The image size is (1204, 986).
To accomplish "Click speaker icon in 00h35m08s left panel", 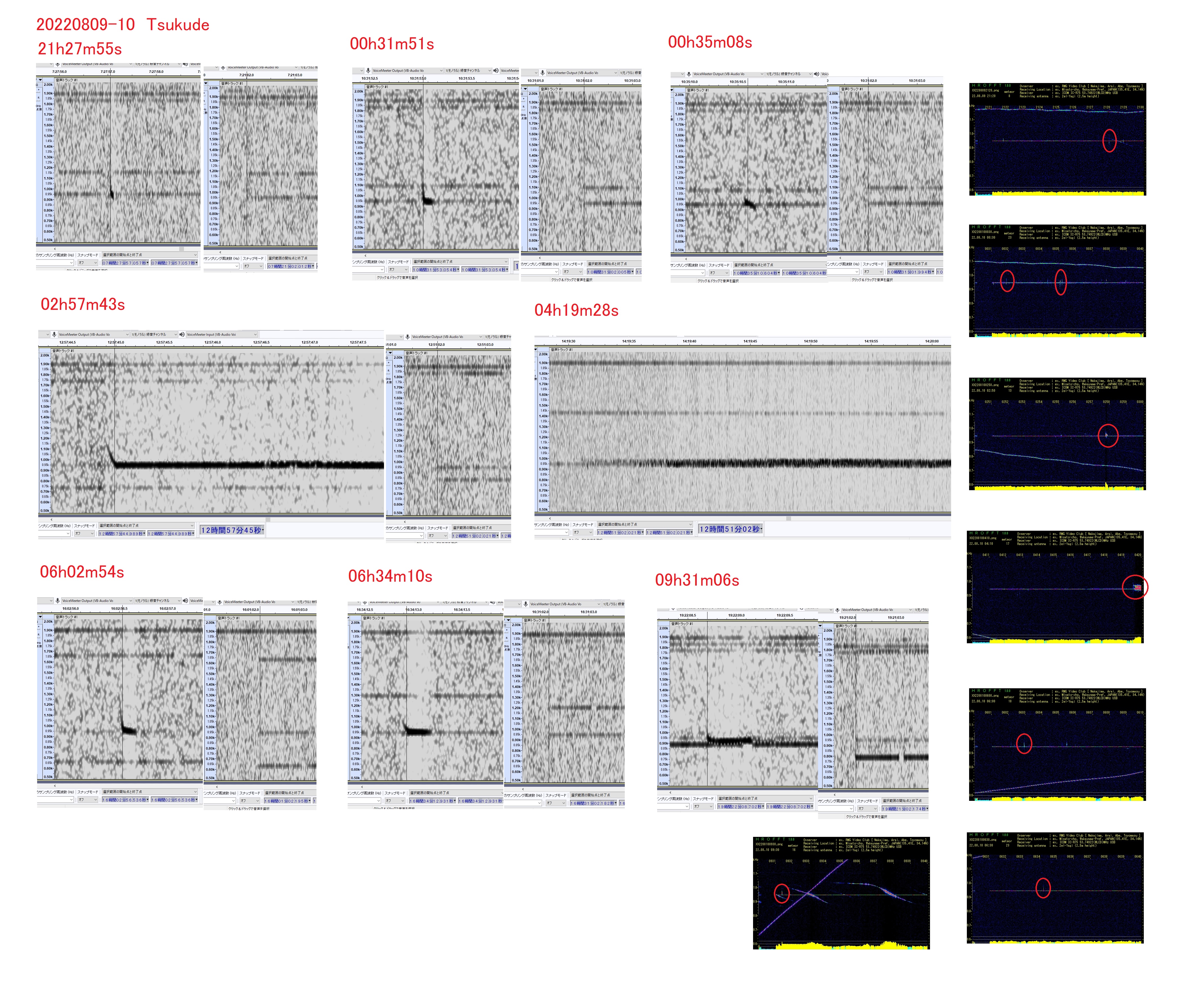I will tap(816, 74).
